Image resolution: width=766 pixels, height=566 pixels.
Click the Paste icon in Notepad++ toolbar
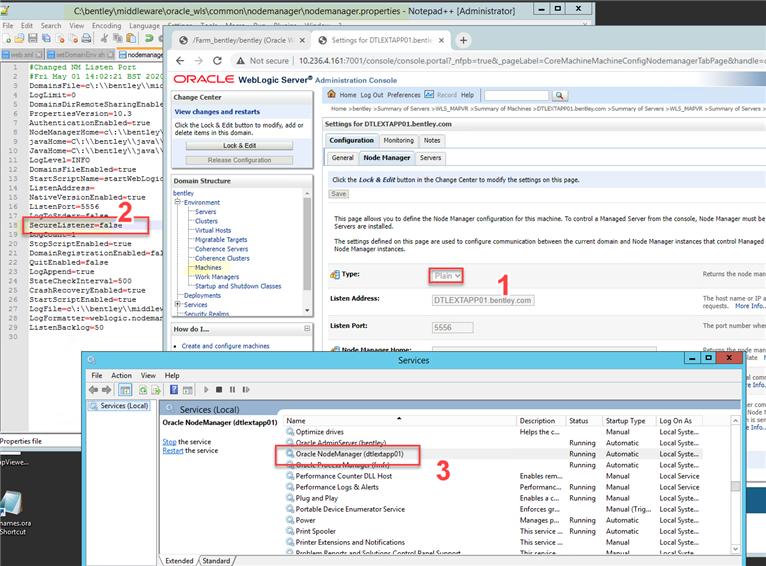131,38
